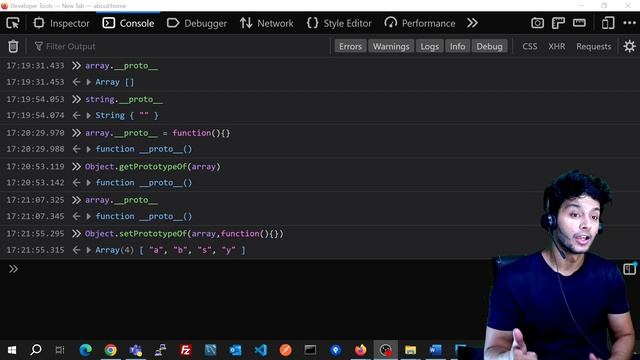Activate the element picker tool

pyautogui.click(x=13, y=23)
